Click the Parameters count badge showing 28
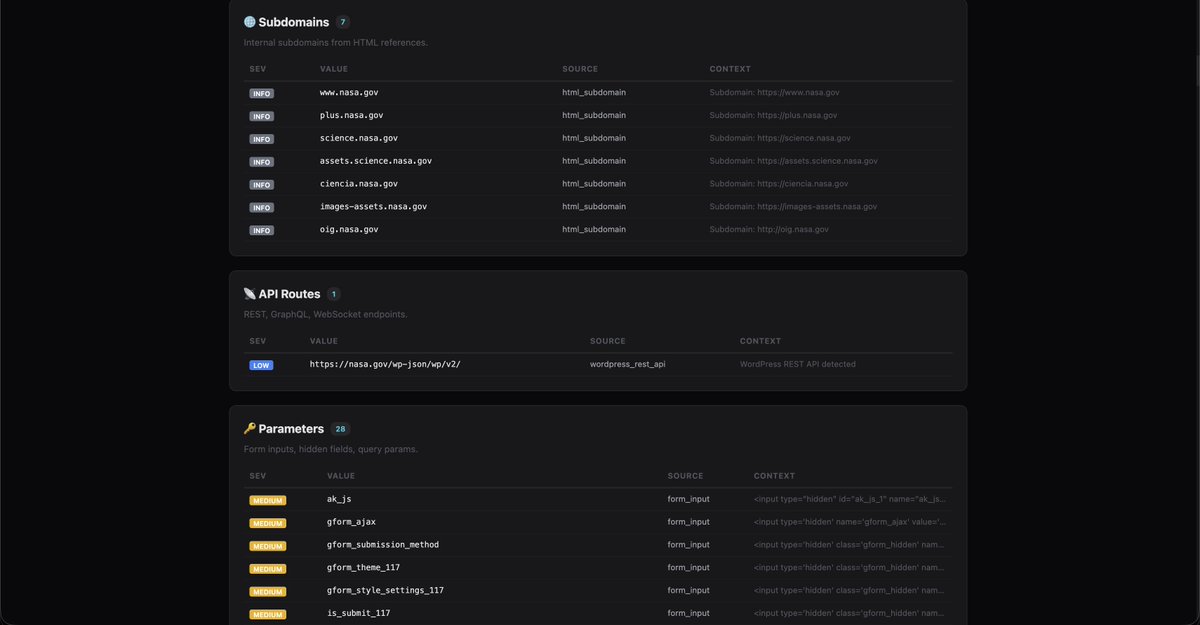 [x=340, y=429]
